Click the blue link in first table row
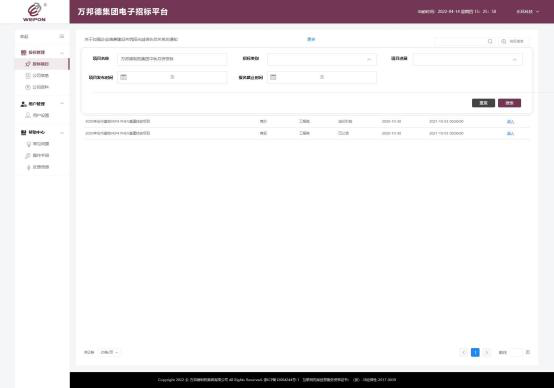The width and height of the screenshot is (554, 388). (x=510, y=122)
